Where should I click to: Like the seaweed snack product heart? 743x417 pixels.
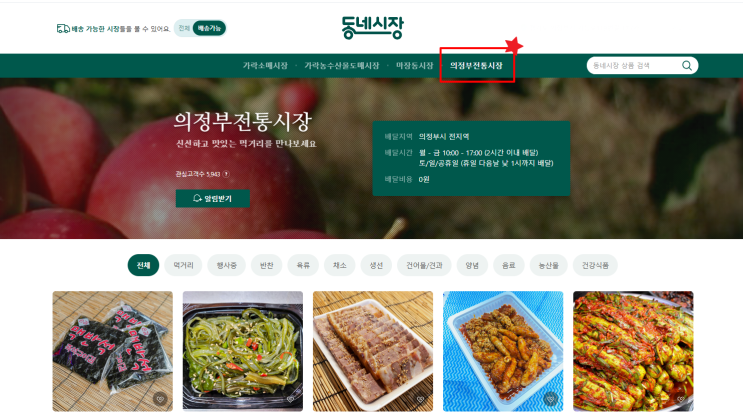click(160, 399)
